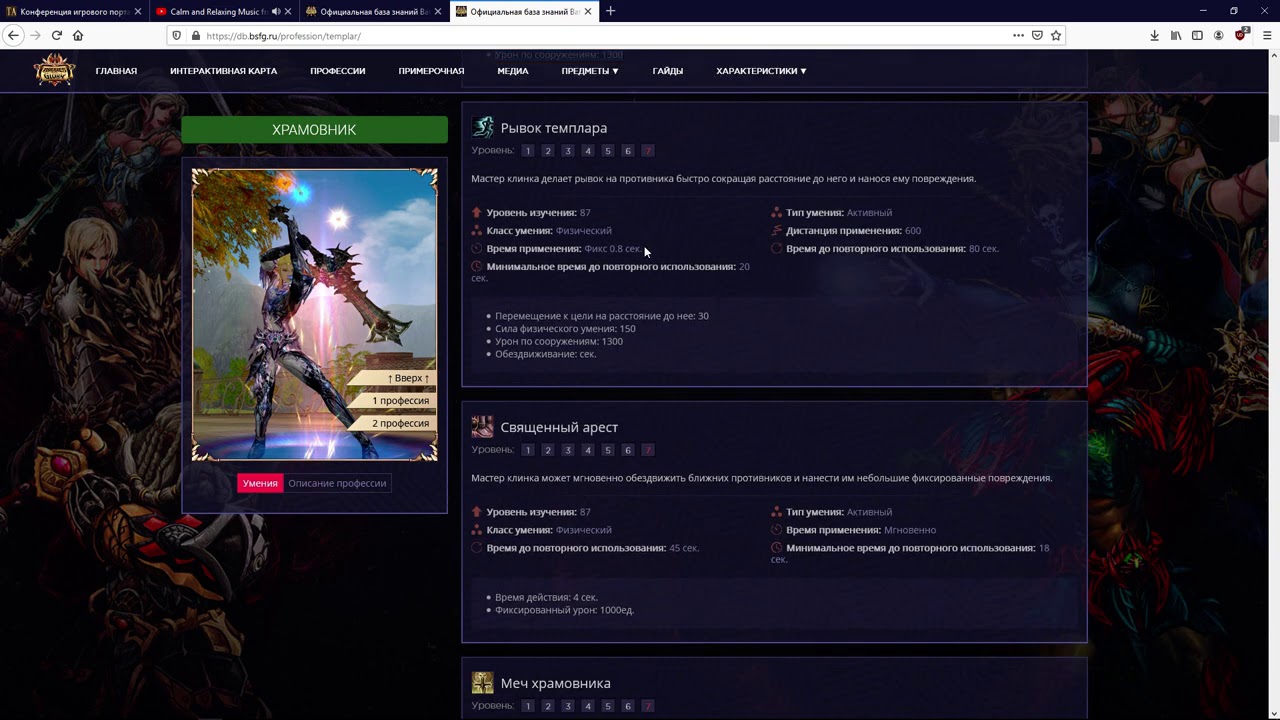Close the Calm and Relaxing Music tab
This screenshot has width=1280, height=720.
click(x=288, y=11)
